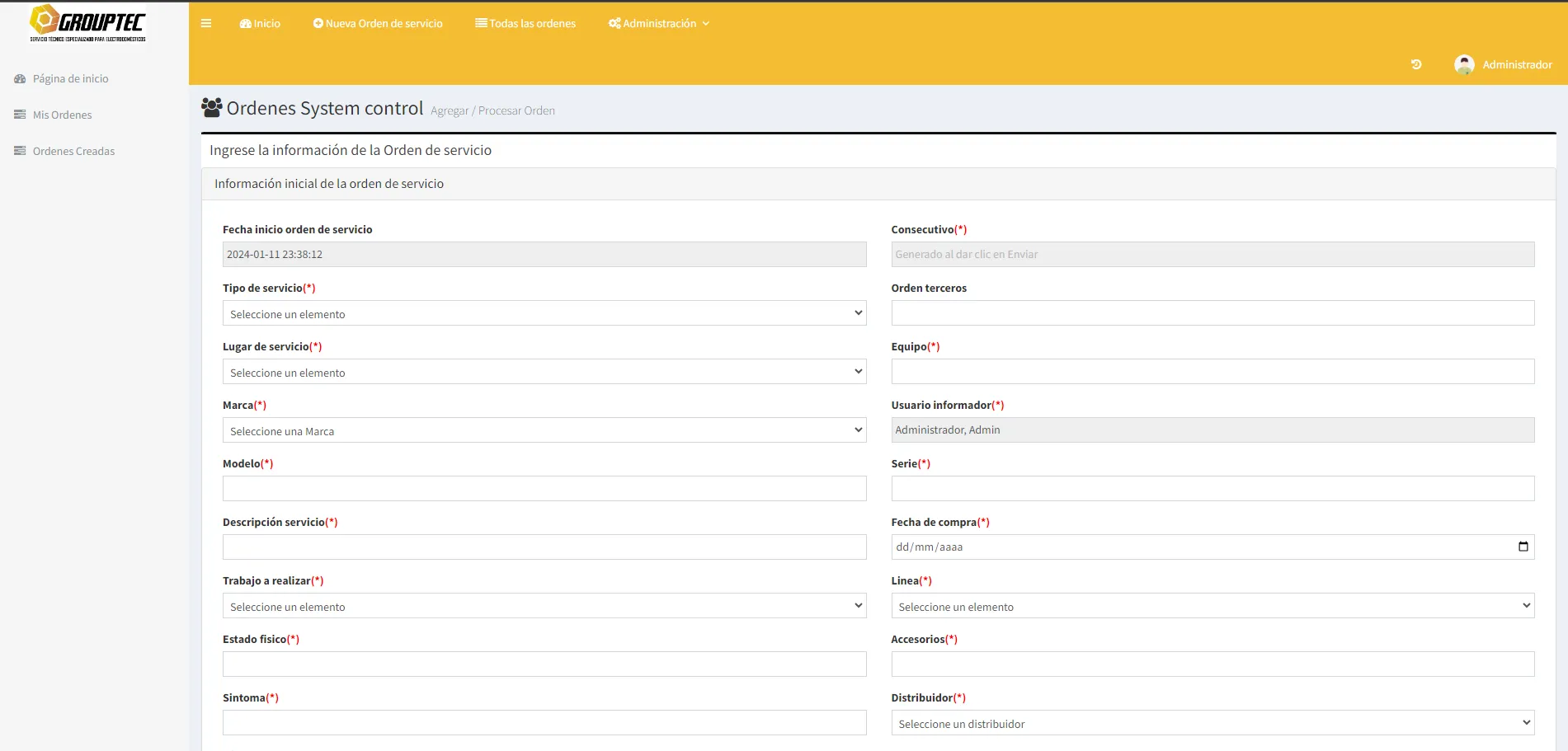Click the Administrador user avatar
The width and height of the screenshot is (1568, 751).
1464,64
